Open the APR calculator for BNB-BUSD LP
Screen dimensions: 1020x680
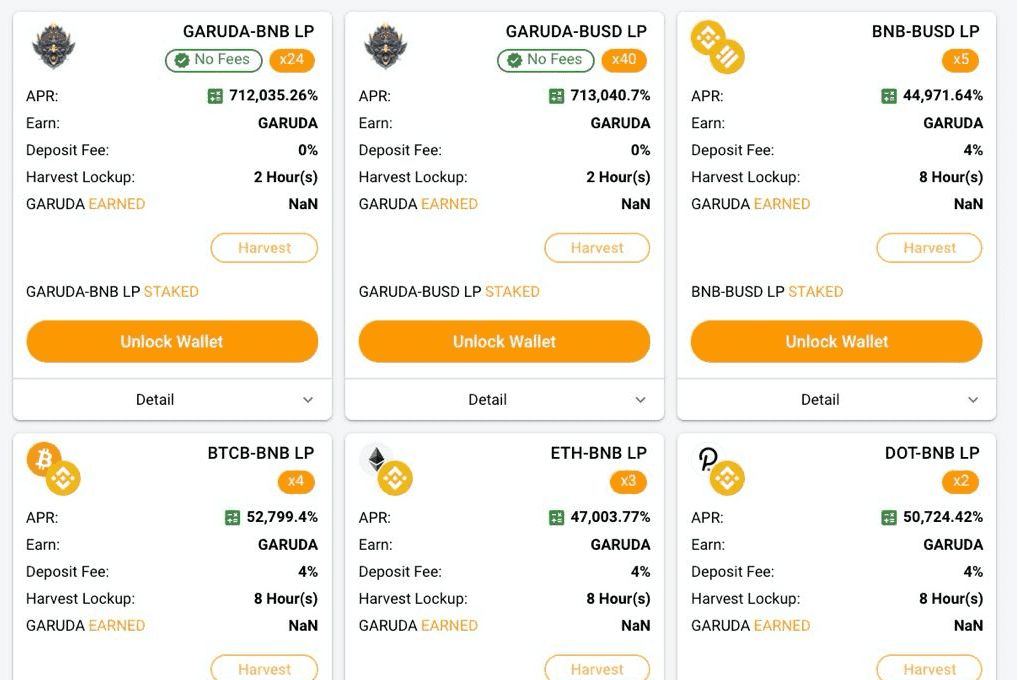(x=888, y=96)
